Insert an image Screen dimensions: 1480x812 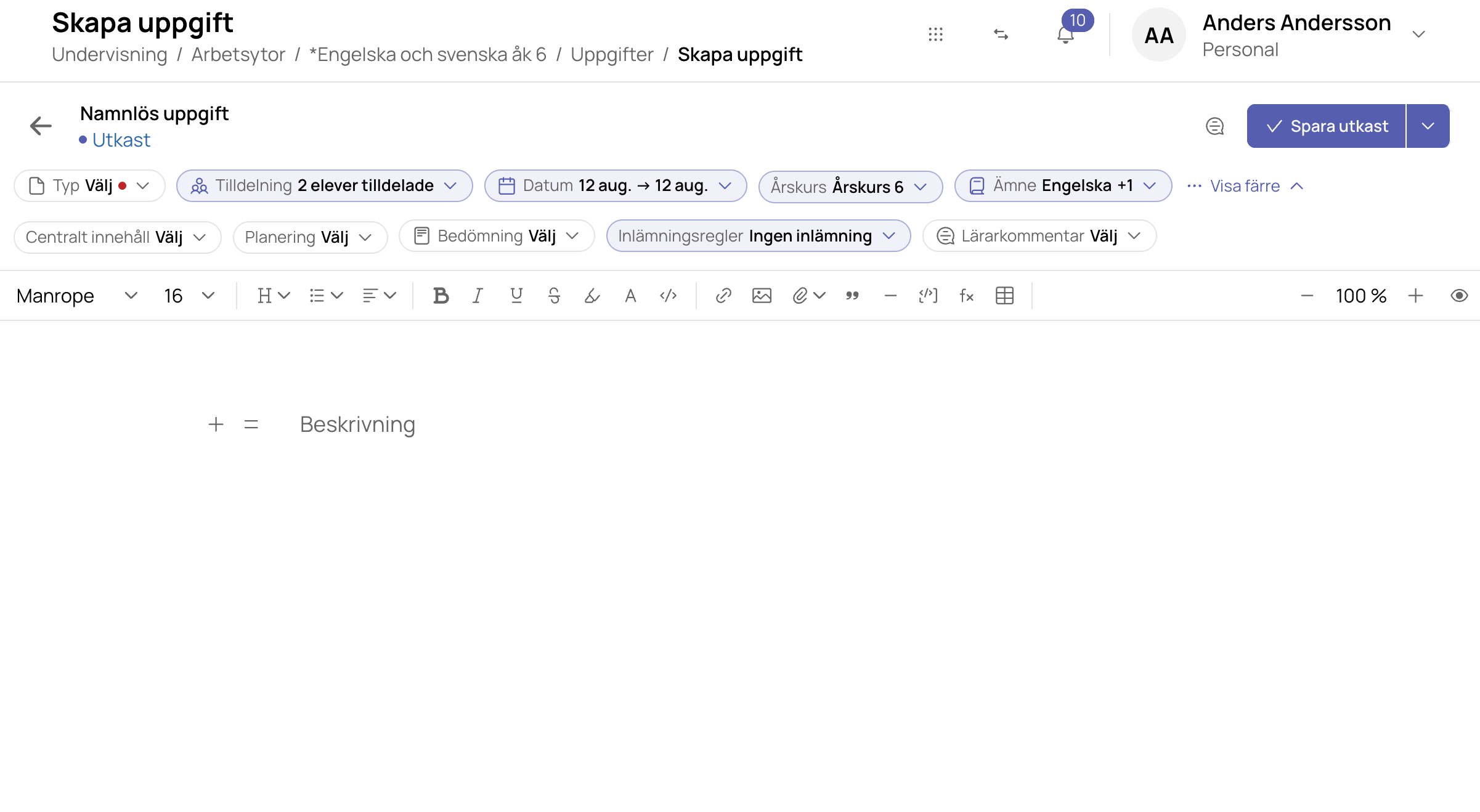(x=762, y=296)
